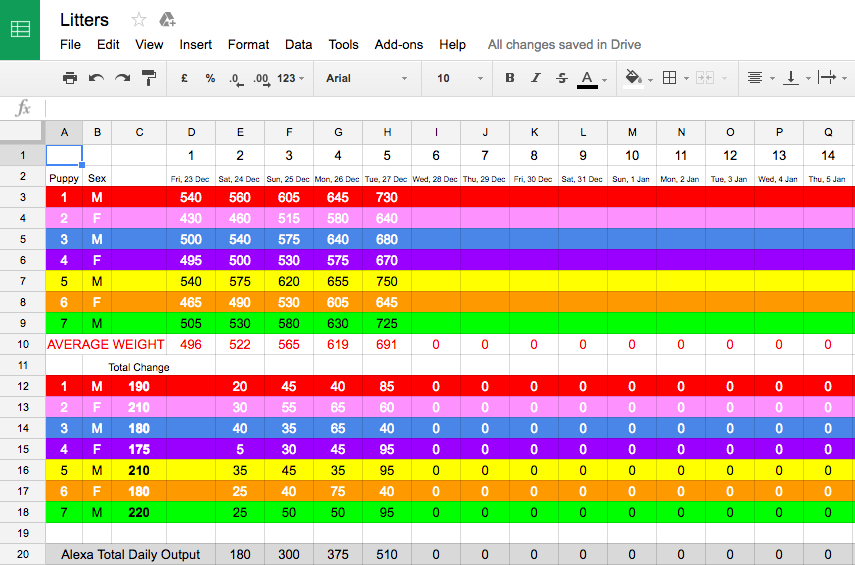Select the paint format roller tool
The image size is (855, 565).
click(149, 78)
